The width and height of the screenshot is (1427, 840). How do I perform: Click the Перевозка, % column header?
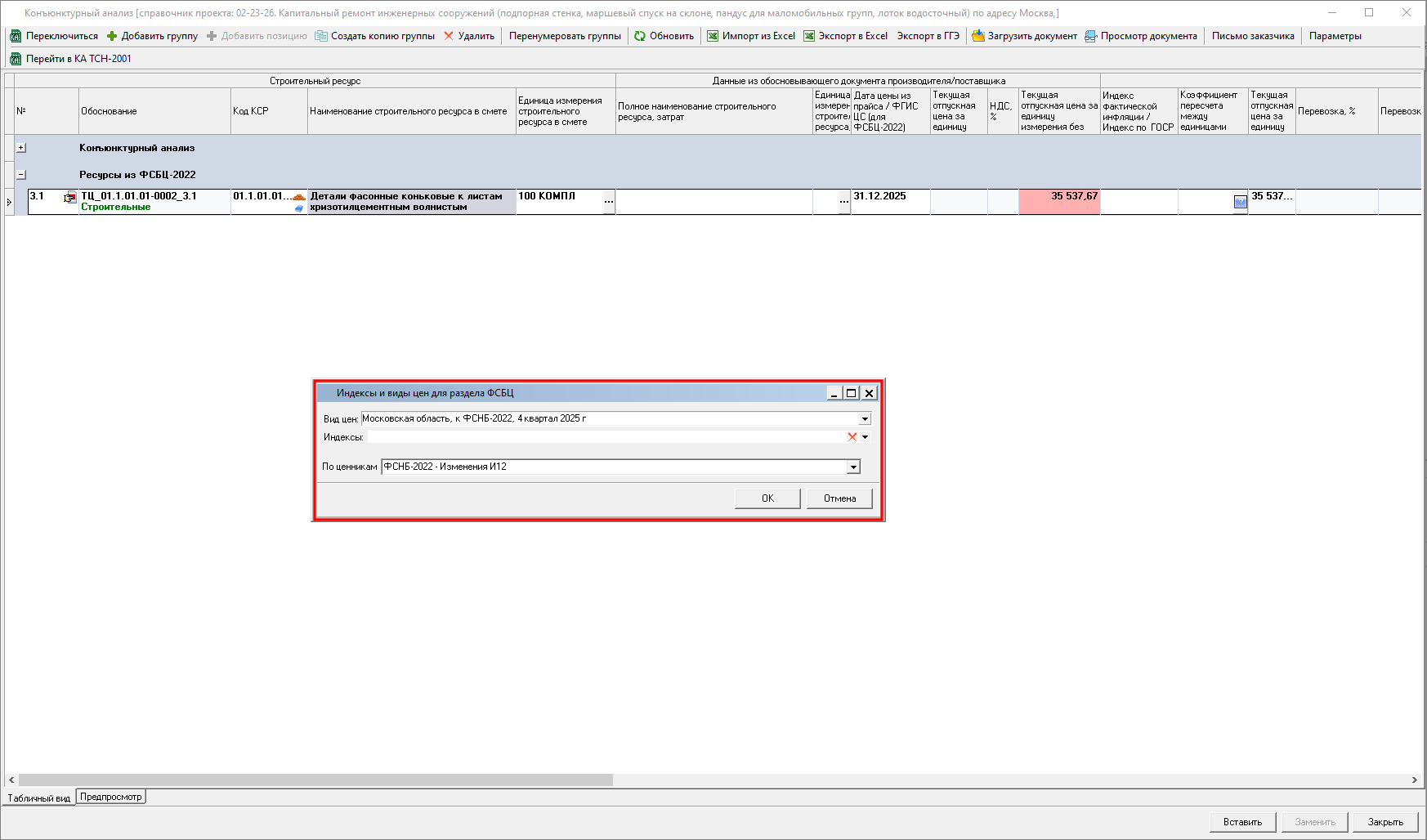1337,111
